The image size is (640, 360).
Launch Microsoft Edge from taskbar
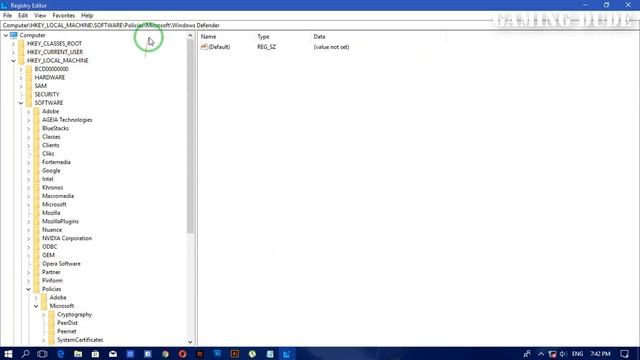pyautogui.click(x=60, y=354)
